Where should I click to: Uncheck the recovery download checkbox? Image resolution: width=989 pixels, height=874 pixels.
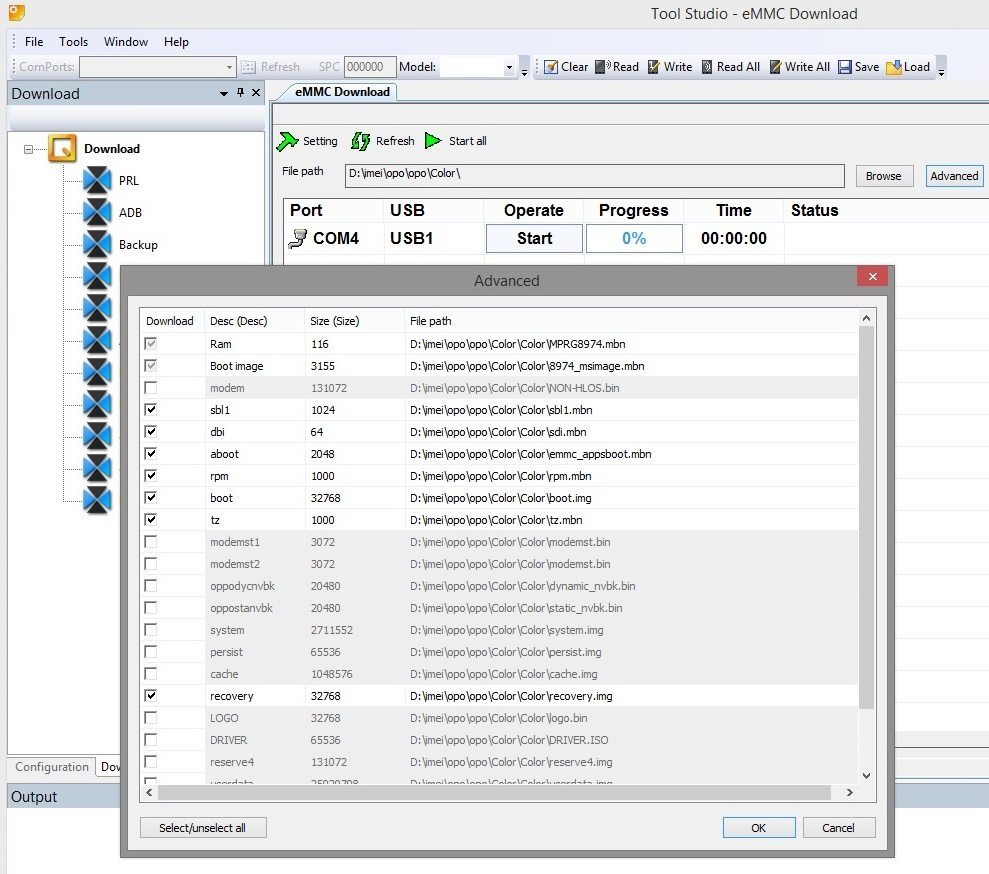pos(151,696)
